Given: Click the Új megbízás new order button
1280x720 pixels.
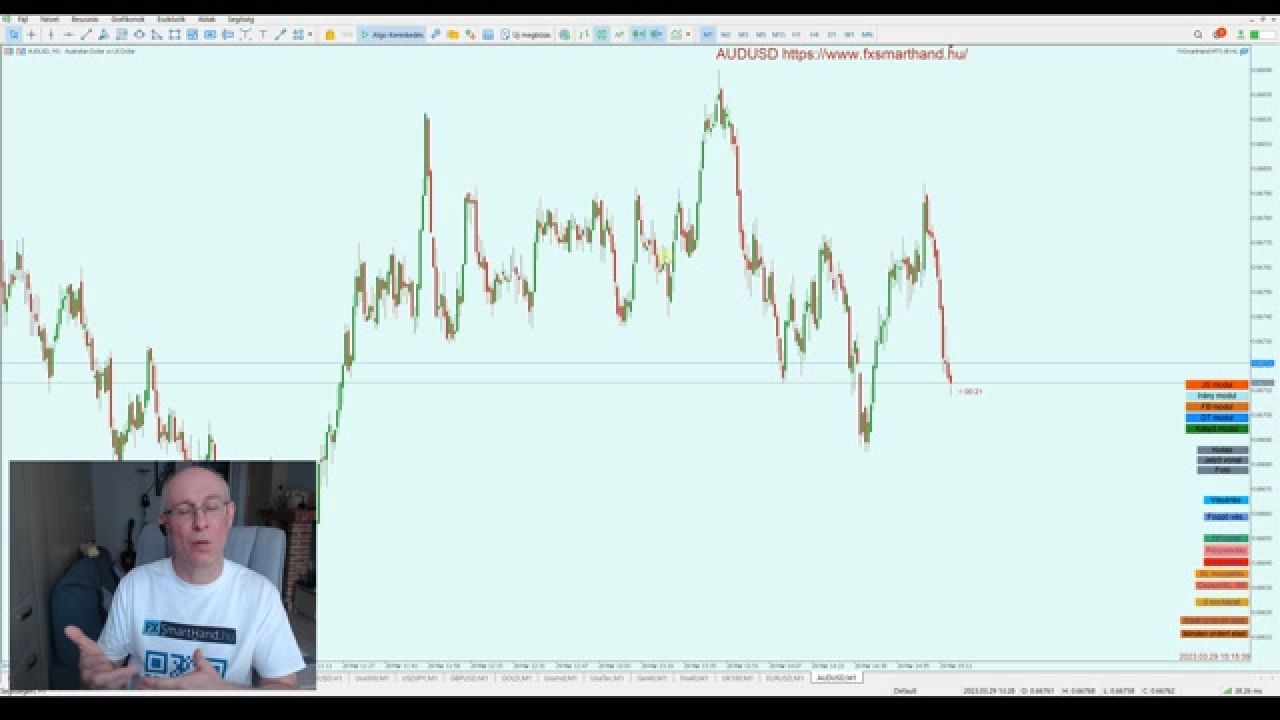Looking at the screenshot, I should click(526, 34).
